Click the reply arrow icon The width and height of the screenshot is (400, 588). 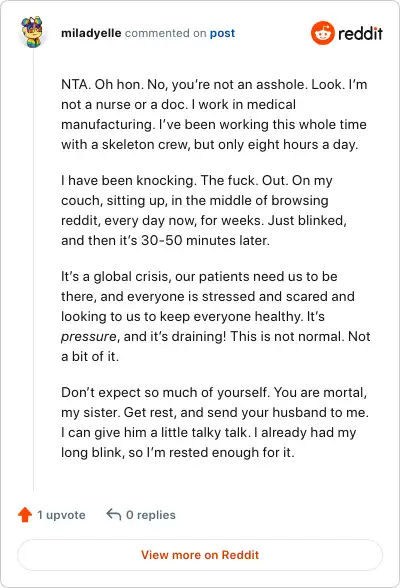(114, 514)
